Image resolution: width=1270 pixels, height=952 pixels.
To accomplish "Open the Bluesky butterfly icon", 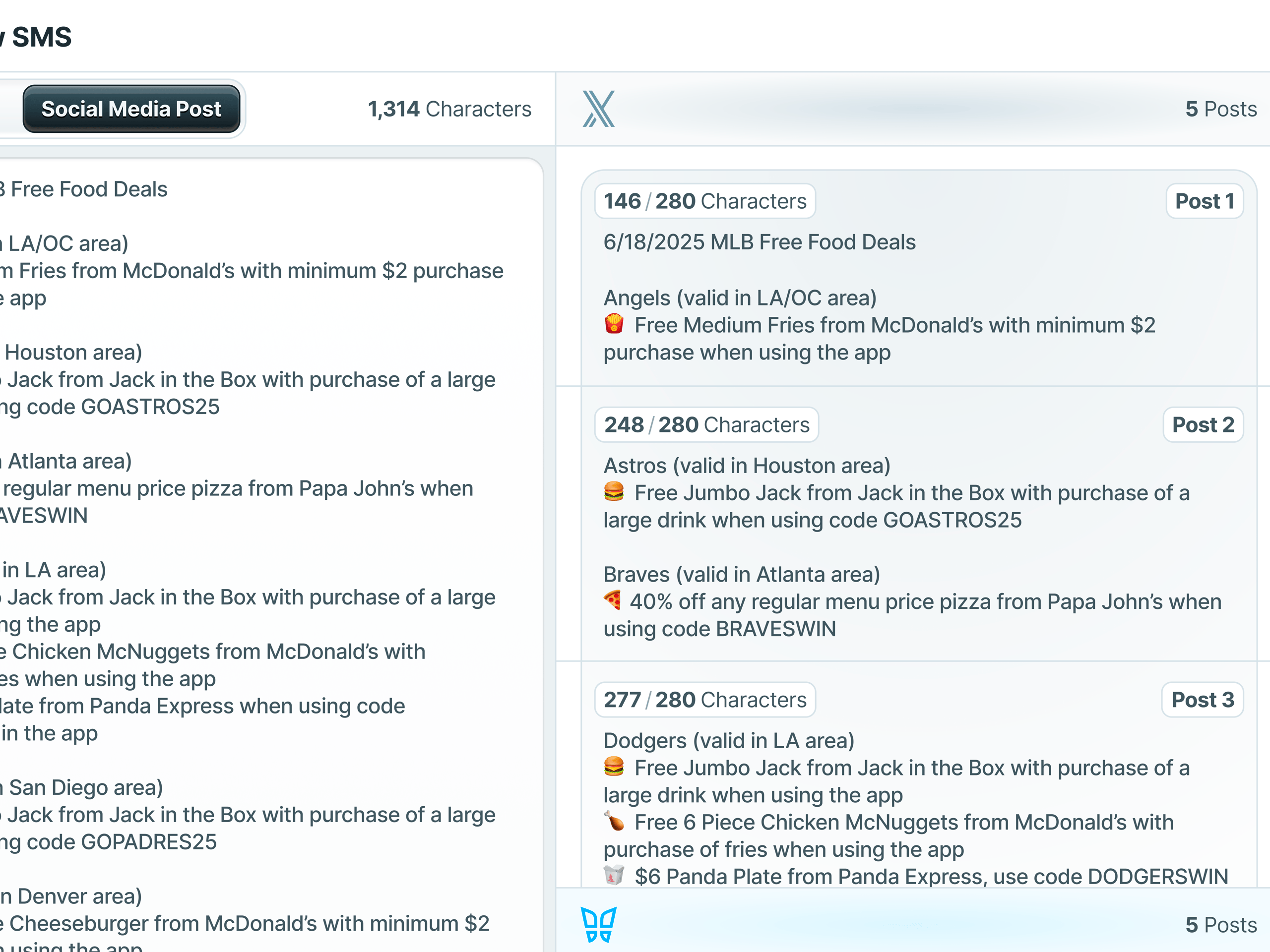I will click(x=598, y=924).
